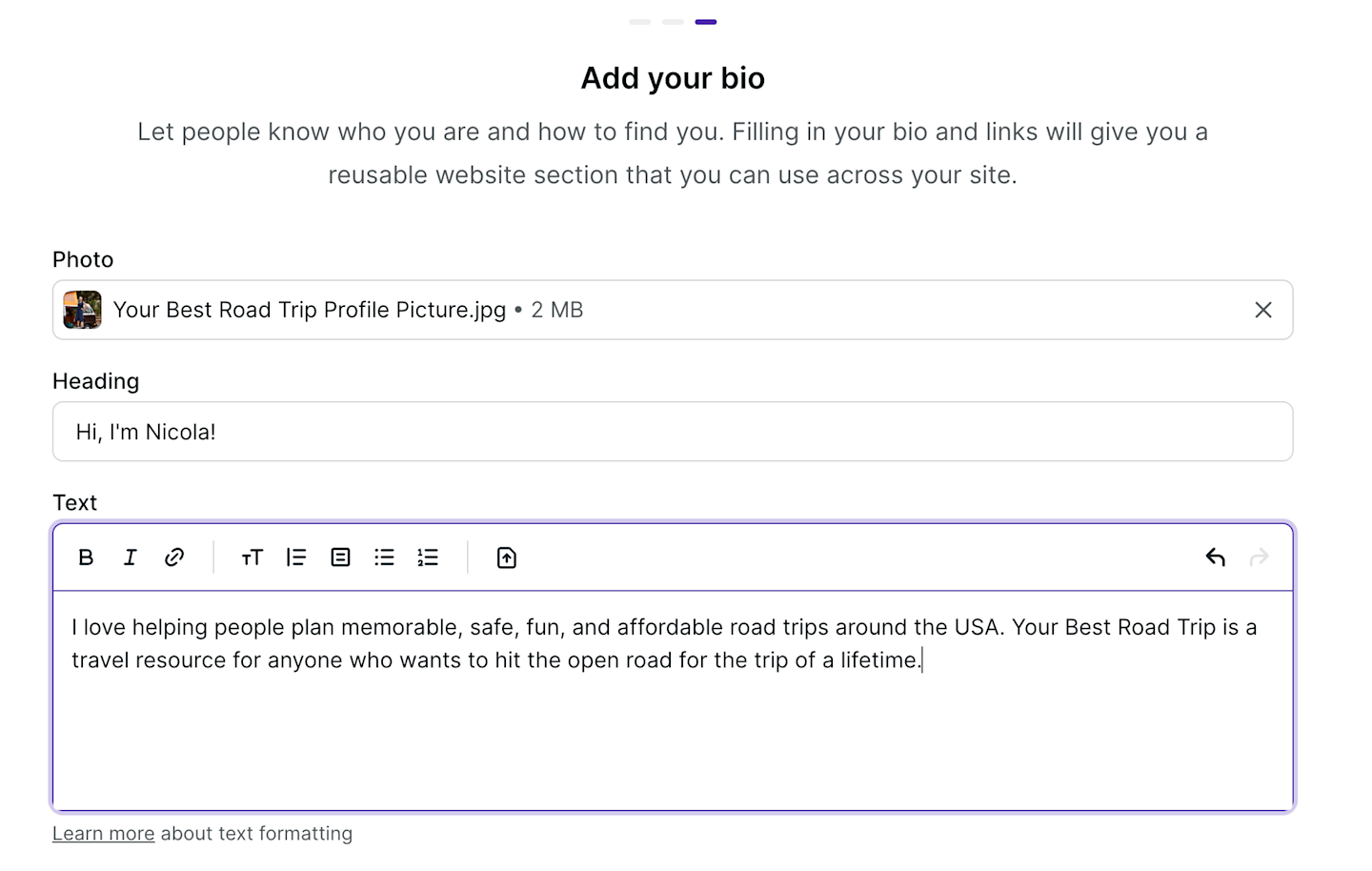This screenshot has width=1372, height=871.
Task: Click the uploaded photo file name
Action: coord(309,310)
